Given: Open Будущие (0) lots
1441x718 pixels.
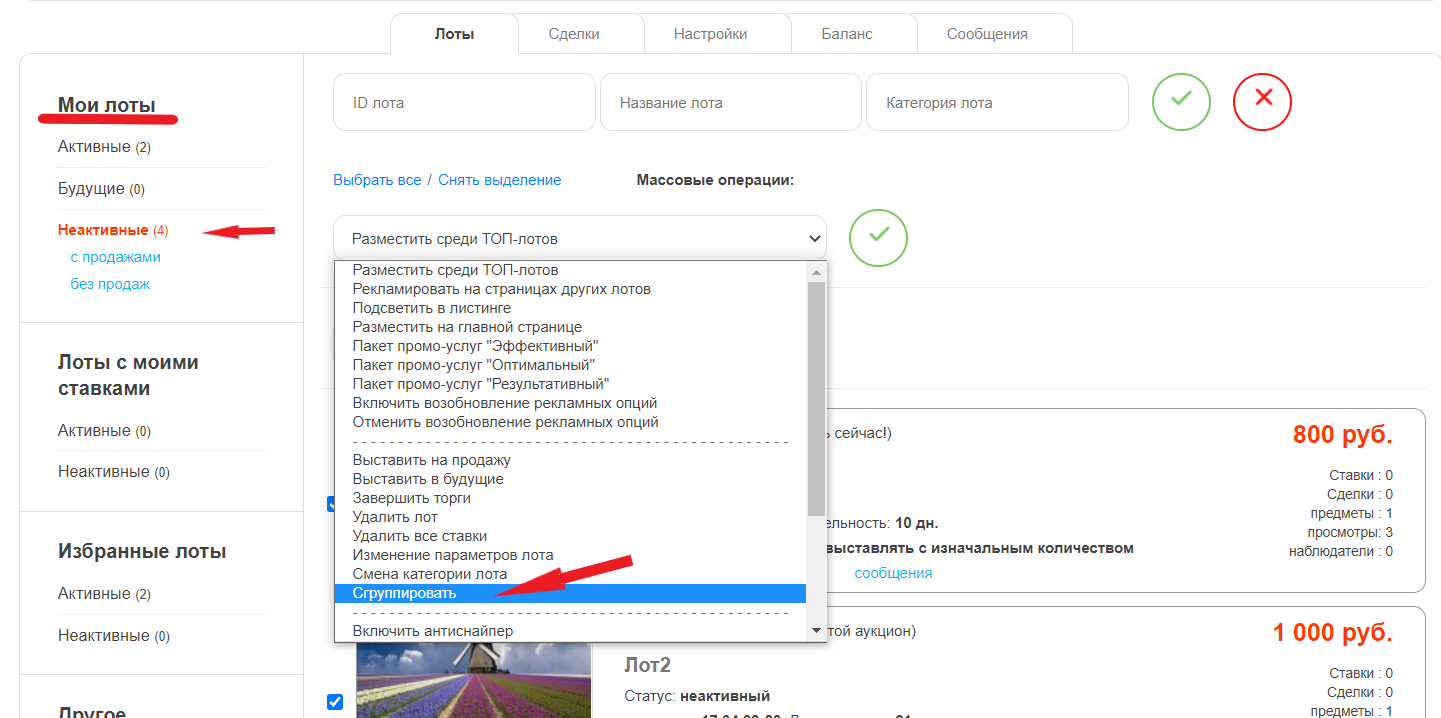Looking at the screenshot, I should pos(101,189).
